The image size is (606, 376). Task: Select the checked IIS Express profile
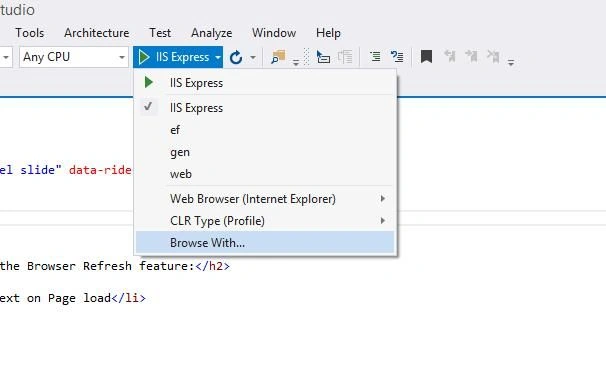(x=265, y=108)
